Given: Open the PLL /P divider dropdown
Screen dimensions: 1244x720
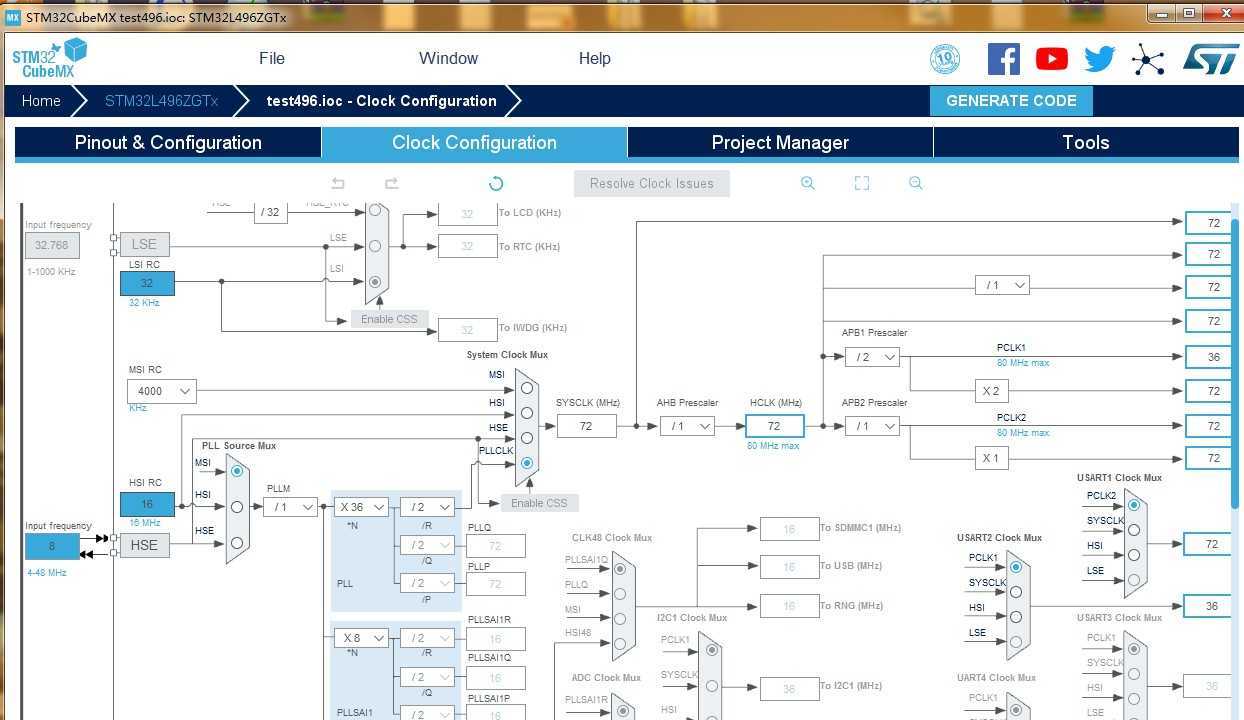Looking at the screenshot, I should pos(427,583).
